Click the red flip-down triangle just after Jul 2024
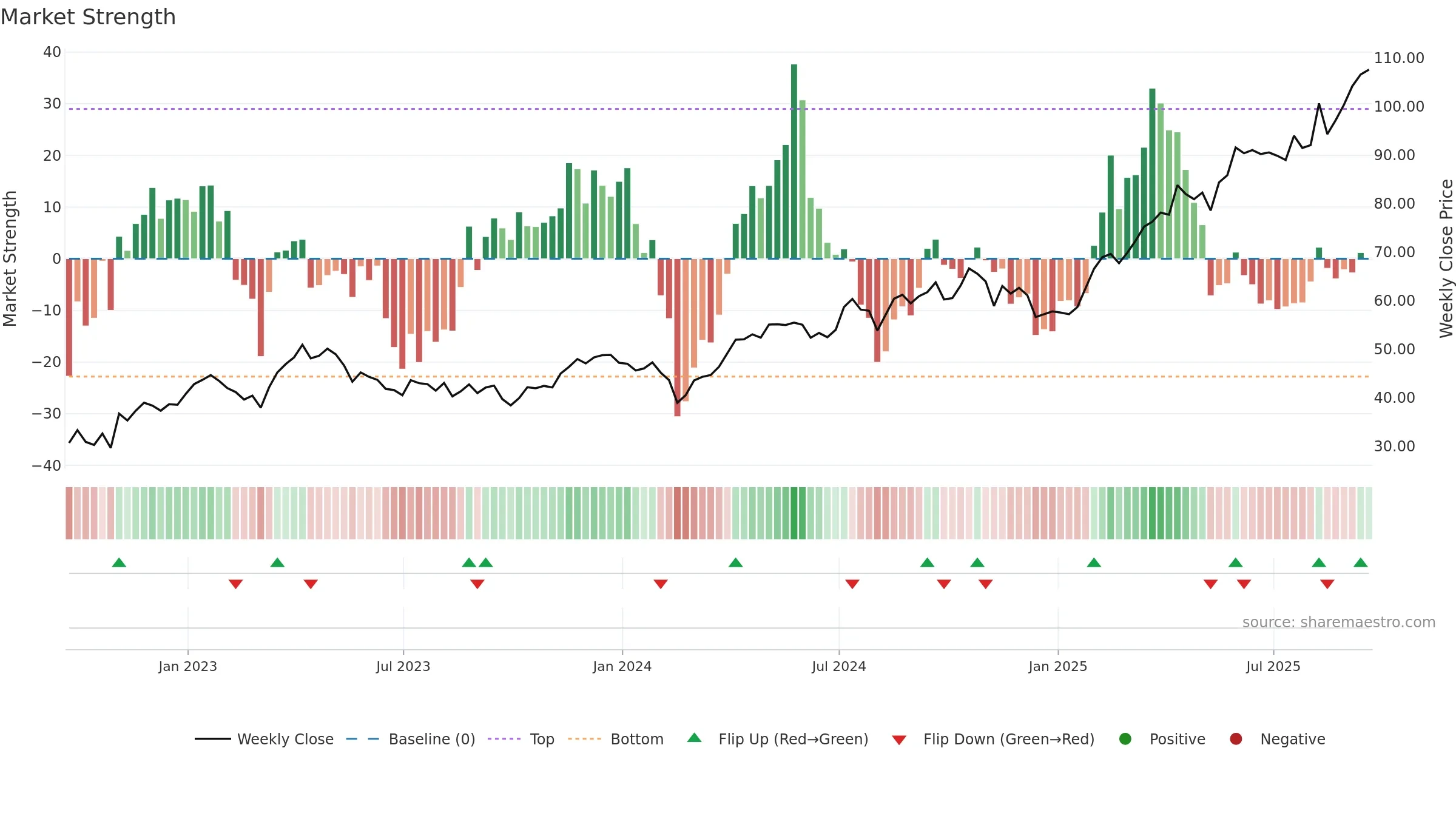 coord(852,584)
